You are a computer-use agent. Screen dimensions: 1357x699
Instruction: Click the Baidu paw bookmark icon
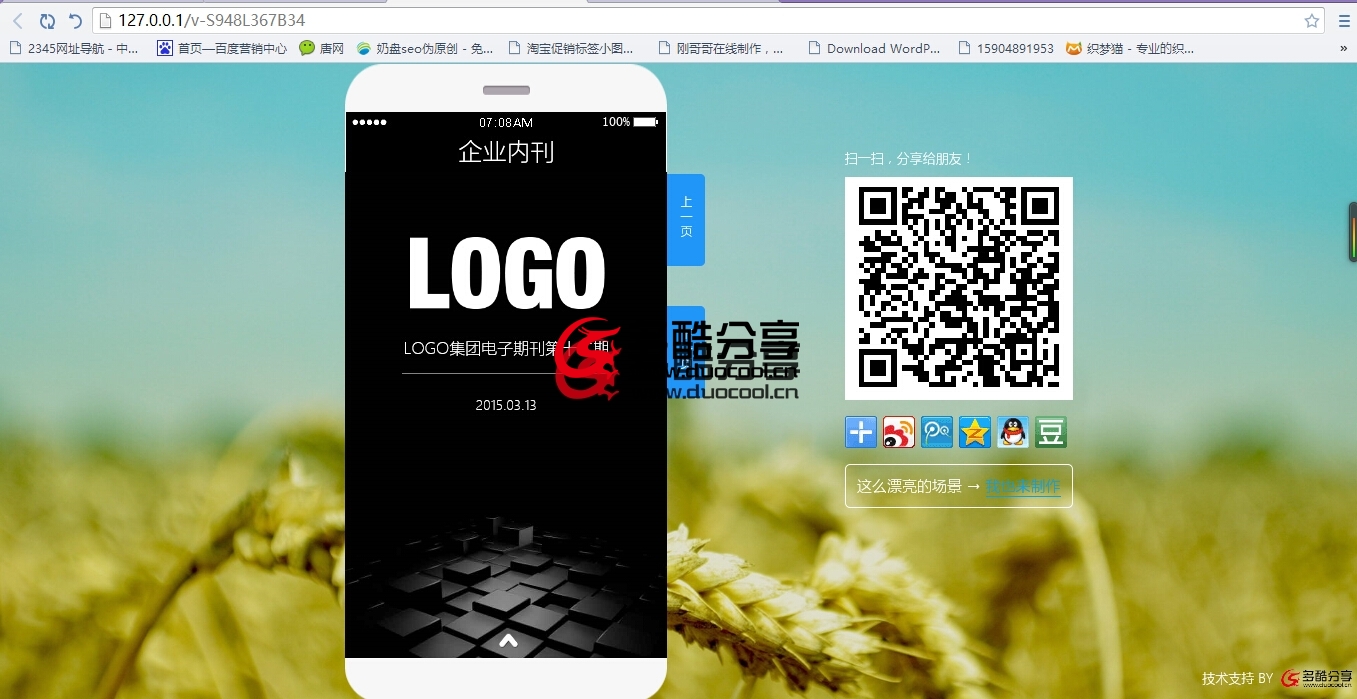pos(165,48)
